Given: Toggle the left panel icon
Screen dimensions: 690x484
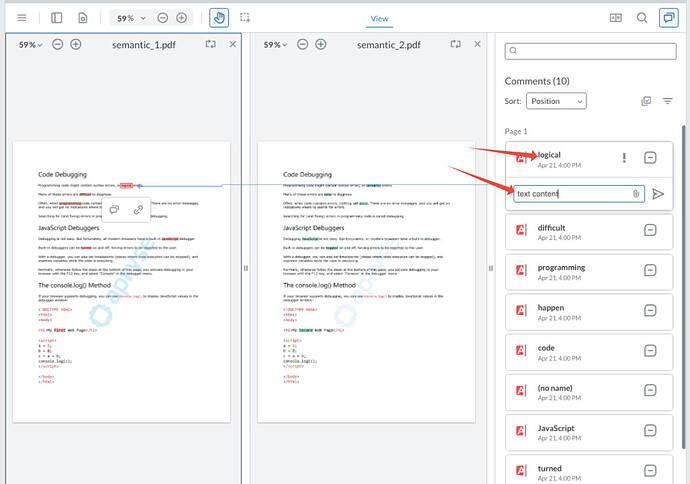Looking at the screenshot, I should click(x=56, y=18).
